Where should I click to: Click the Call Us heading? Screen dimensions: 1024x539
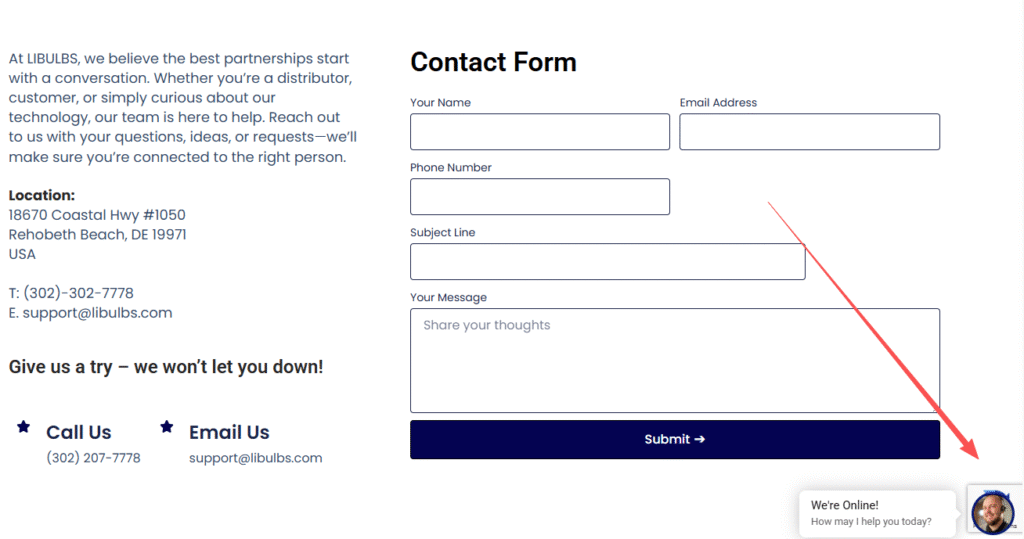(78, 432)
